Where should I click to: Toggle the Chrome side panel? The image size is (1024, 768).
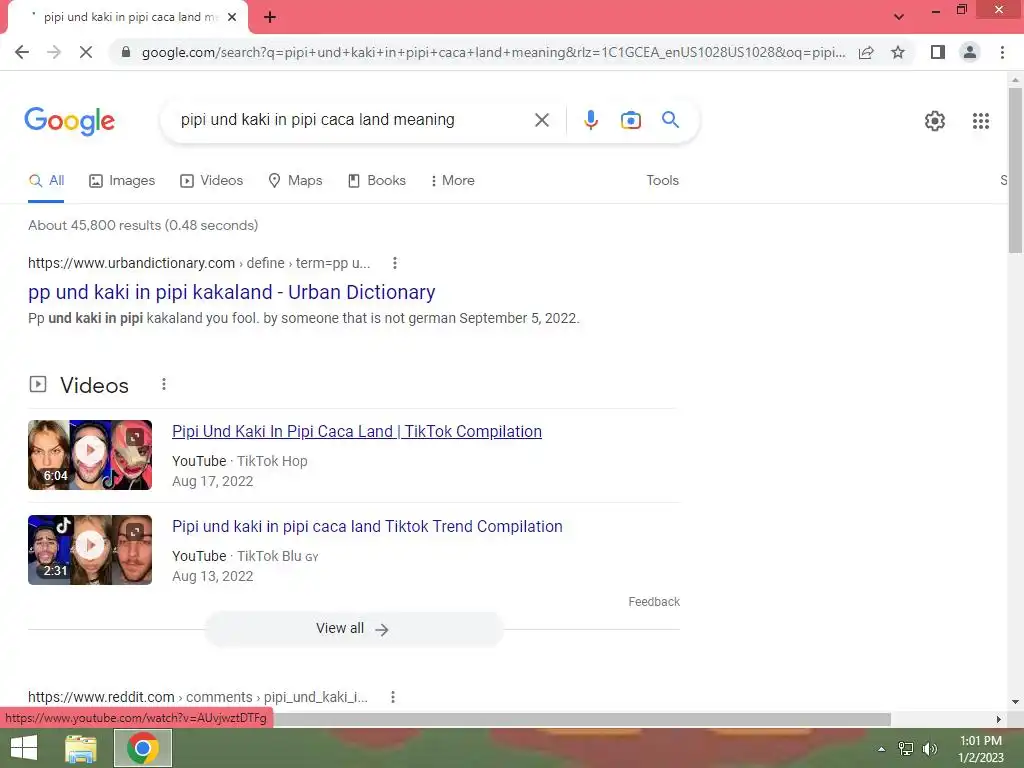tap(938, 52)
